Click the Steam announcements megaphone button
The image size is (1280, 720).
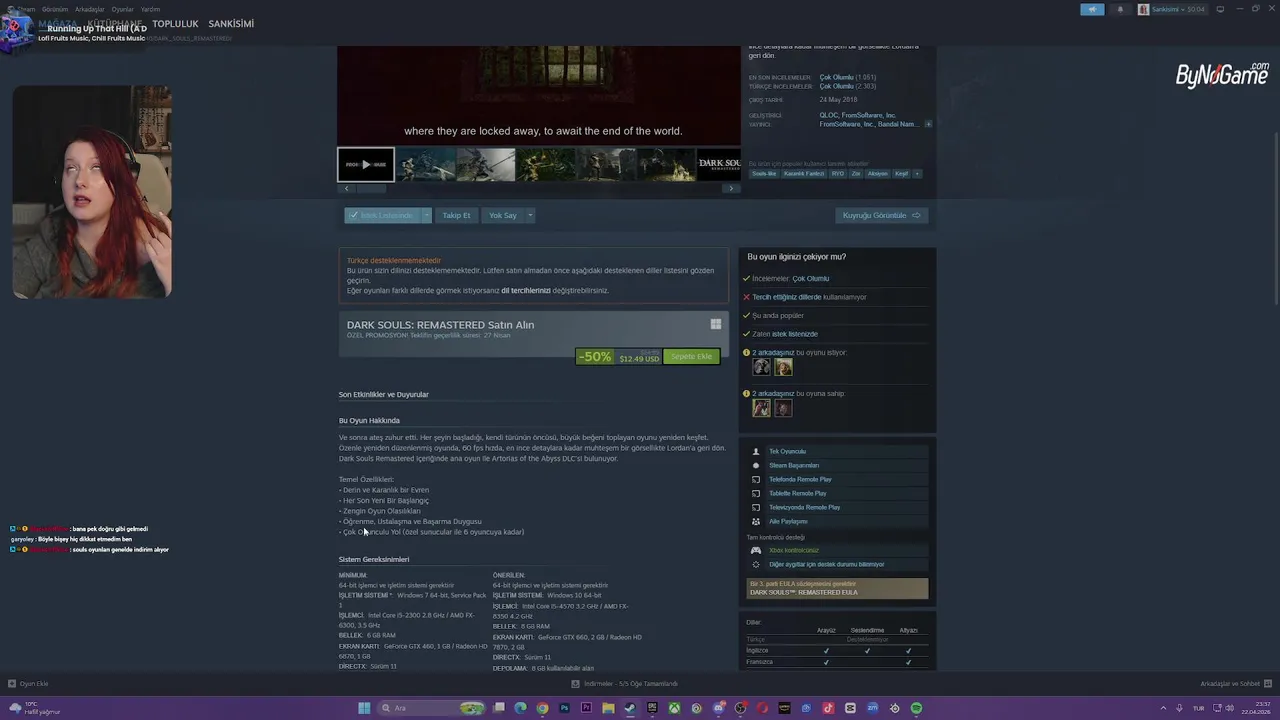[x=1092, y=9]
